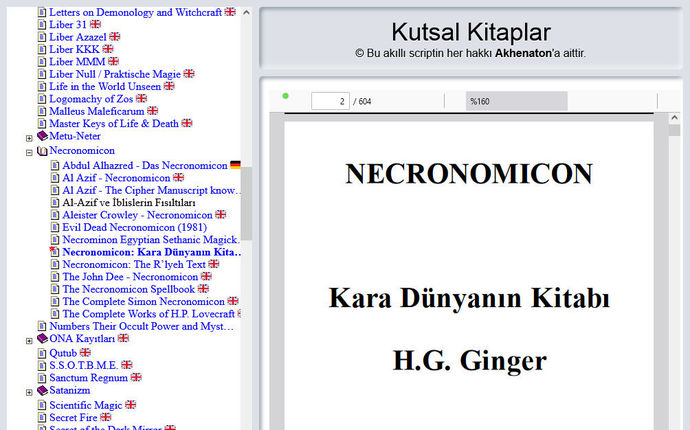Open Necronomicon: The R'lyeh Text
Image resolution: width=690 pixels, height=430 pixels.
click(x=134, y=264)
